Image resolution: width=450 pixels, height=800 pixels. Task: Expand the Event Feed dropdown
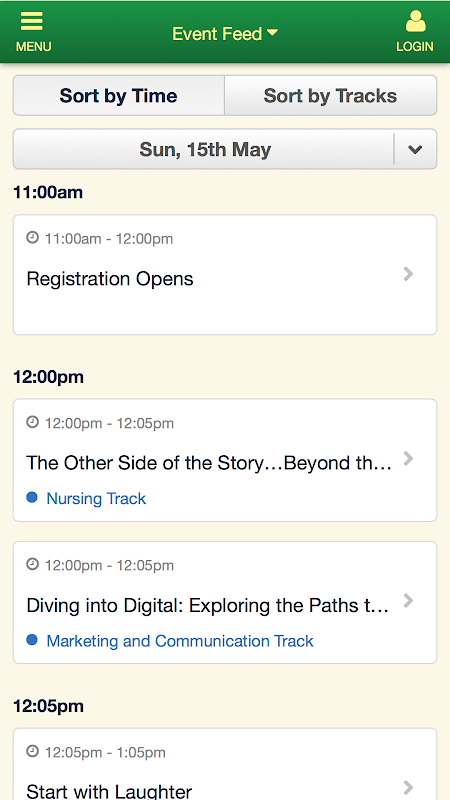pos(225,34)
